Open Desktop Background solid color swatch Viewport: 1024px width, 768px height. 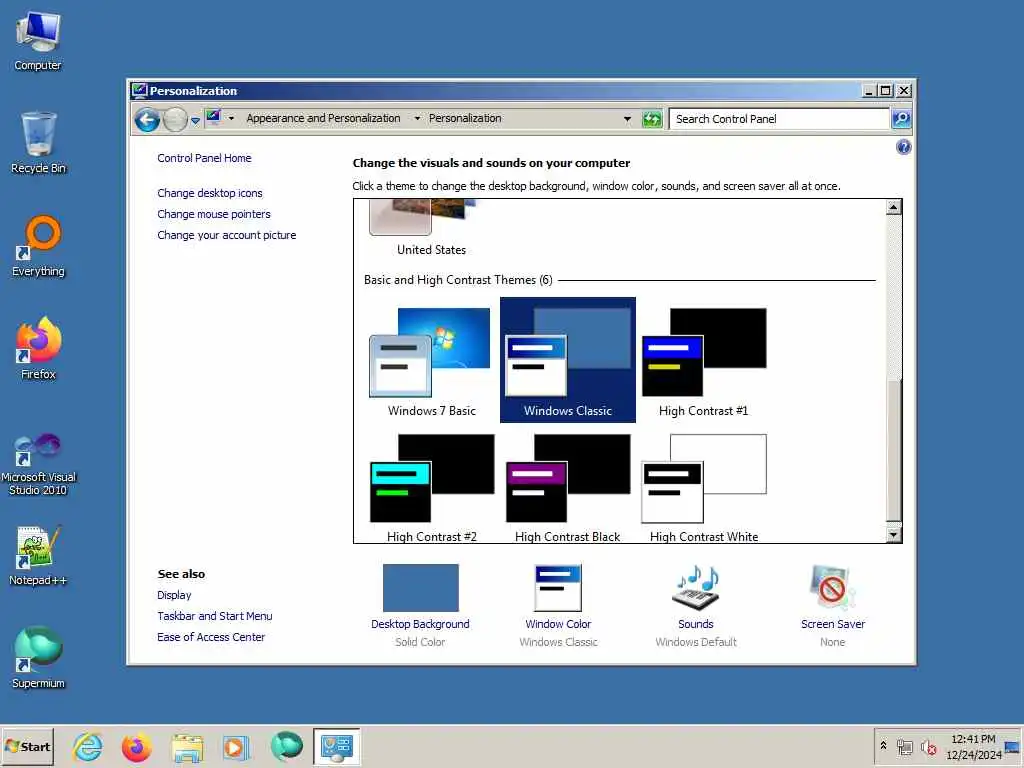coord(421,588)
